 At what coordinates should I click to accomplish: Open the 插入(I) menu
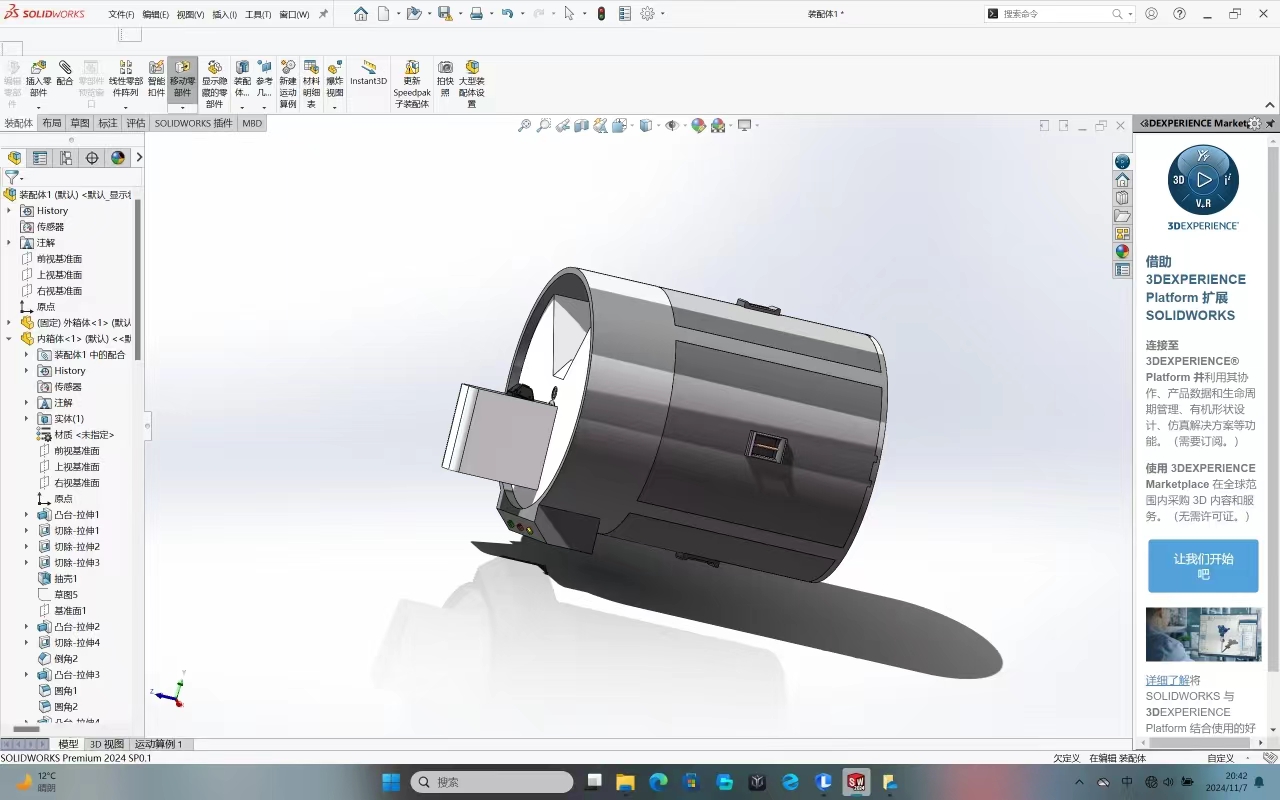coord(224,15)
